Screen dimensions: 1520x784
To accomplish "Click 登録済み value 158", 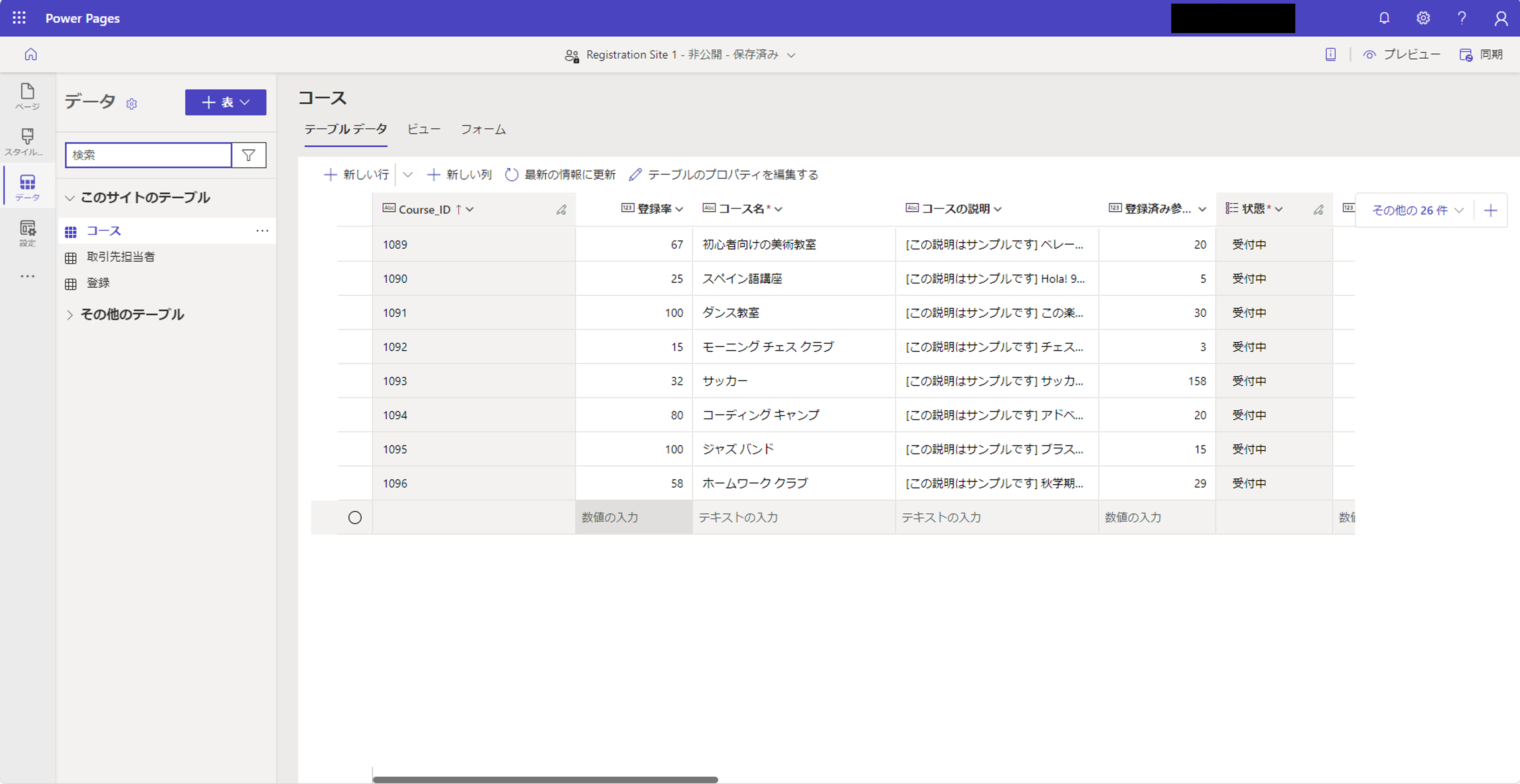I will (x=1157, y=381).
